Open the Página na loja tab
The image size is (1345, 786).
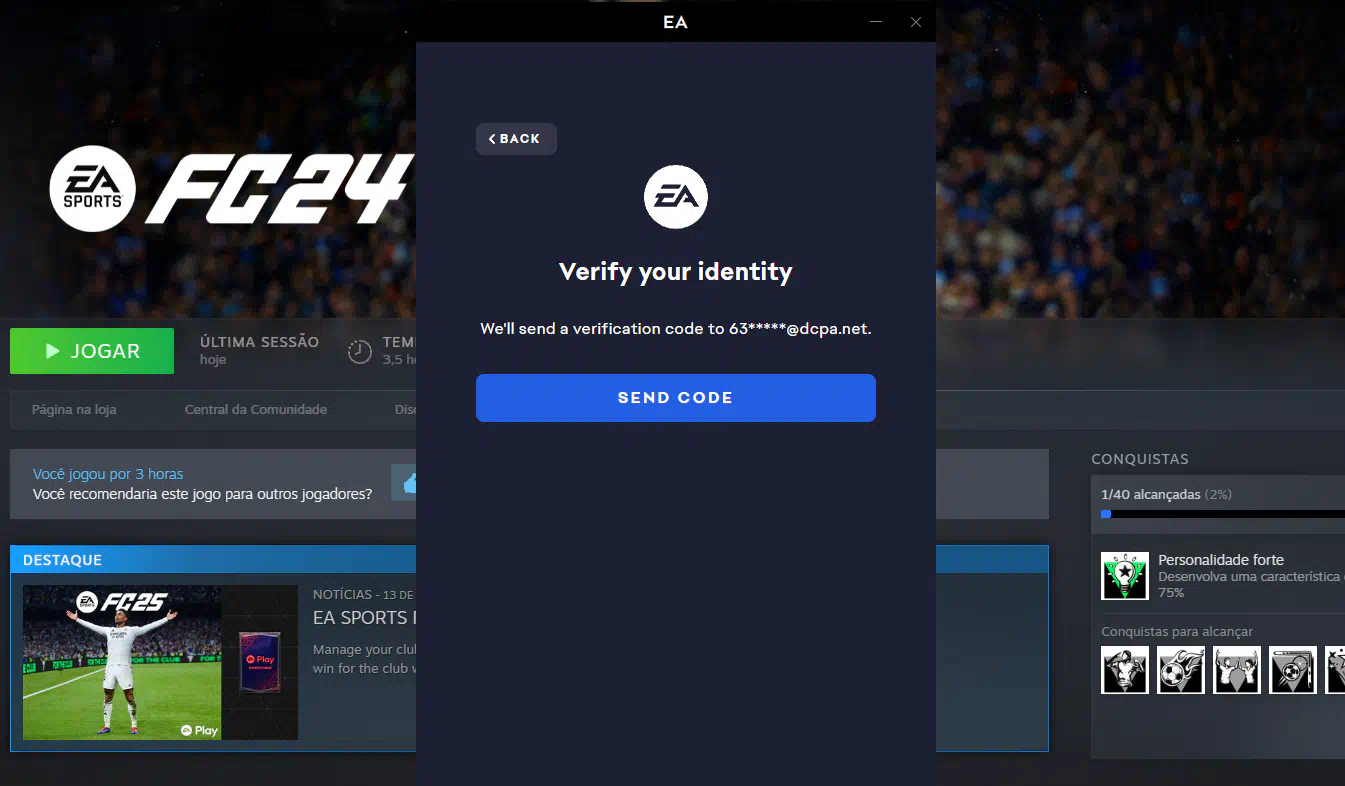click(74, 409)
